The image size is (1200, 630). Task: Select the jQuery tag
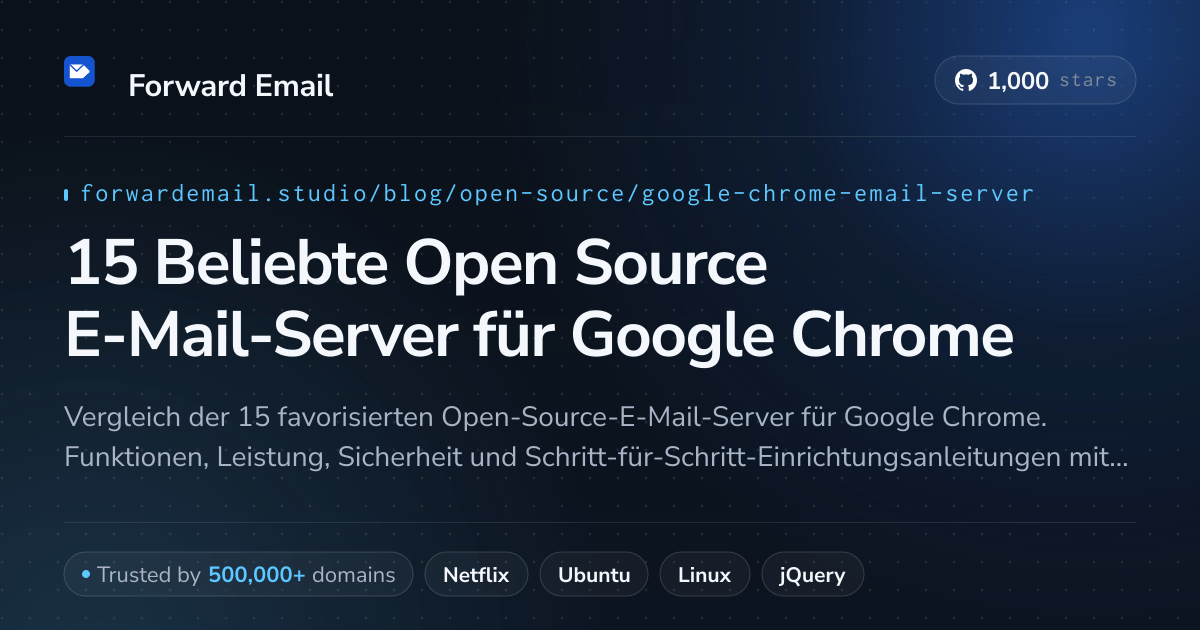pos(813,575)
